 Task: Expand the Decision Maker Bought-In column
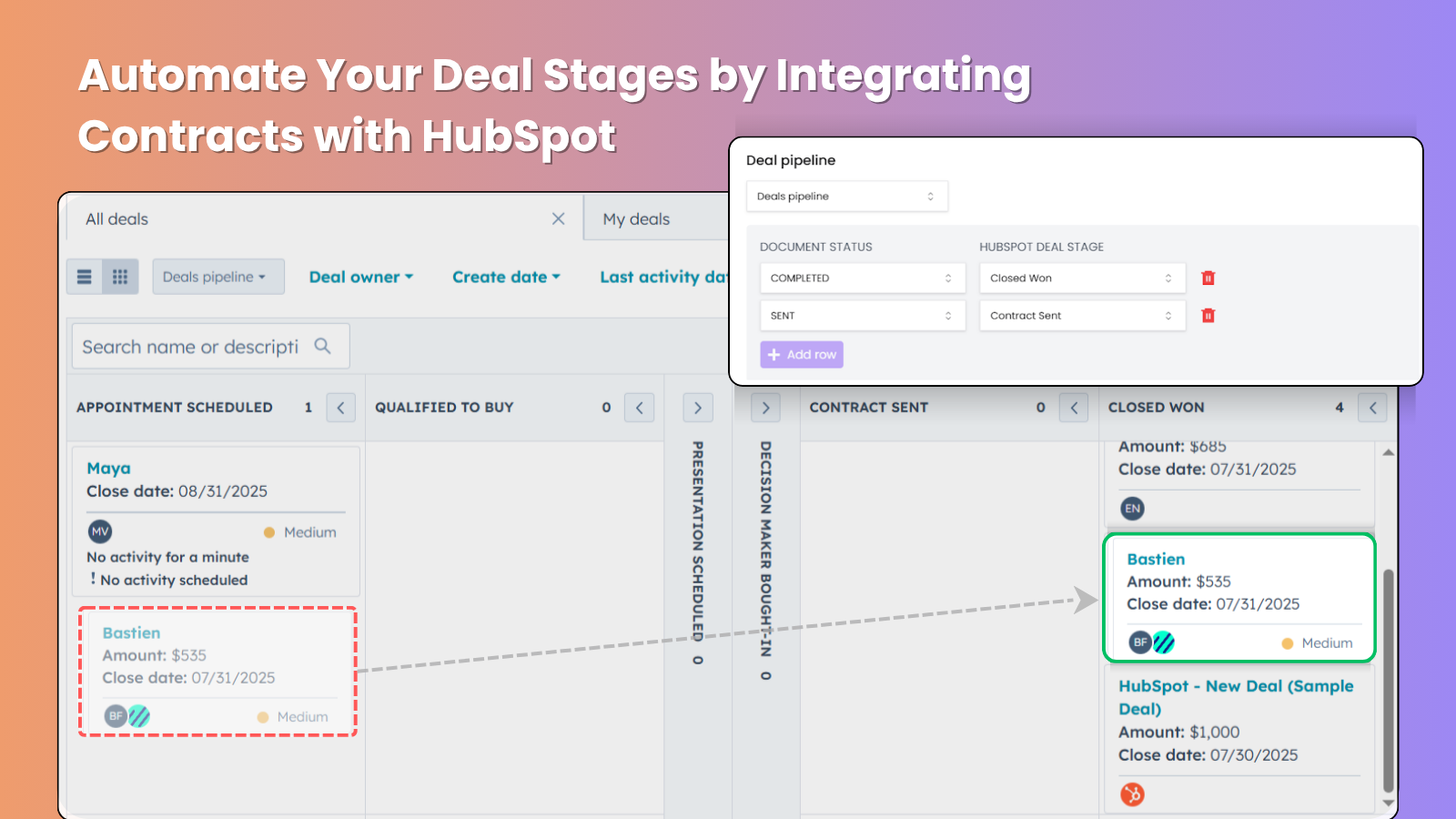[765, 408]
